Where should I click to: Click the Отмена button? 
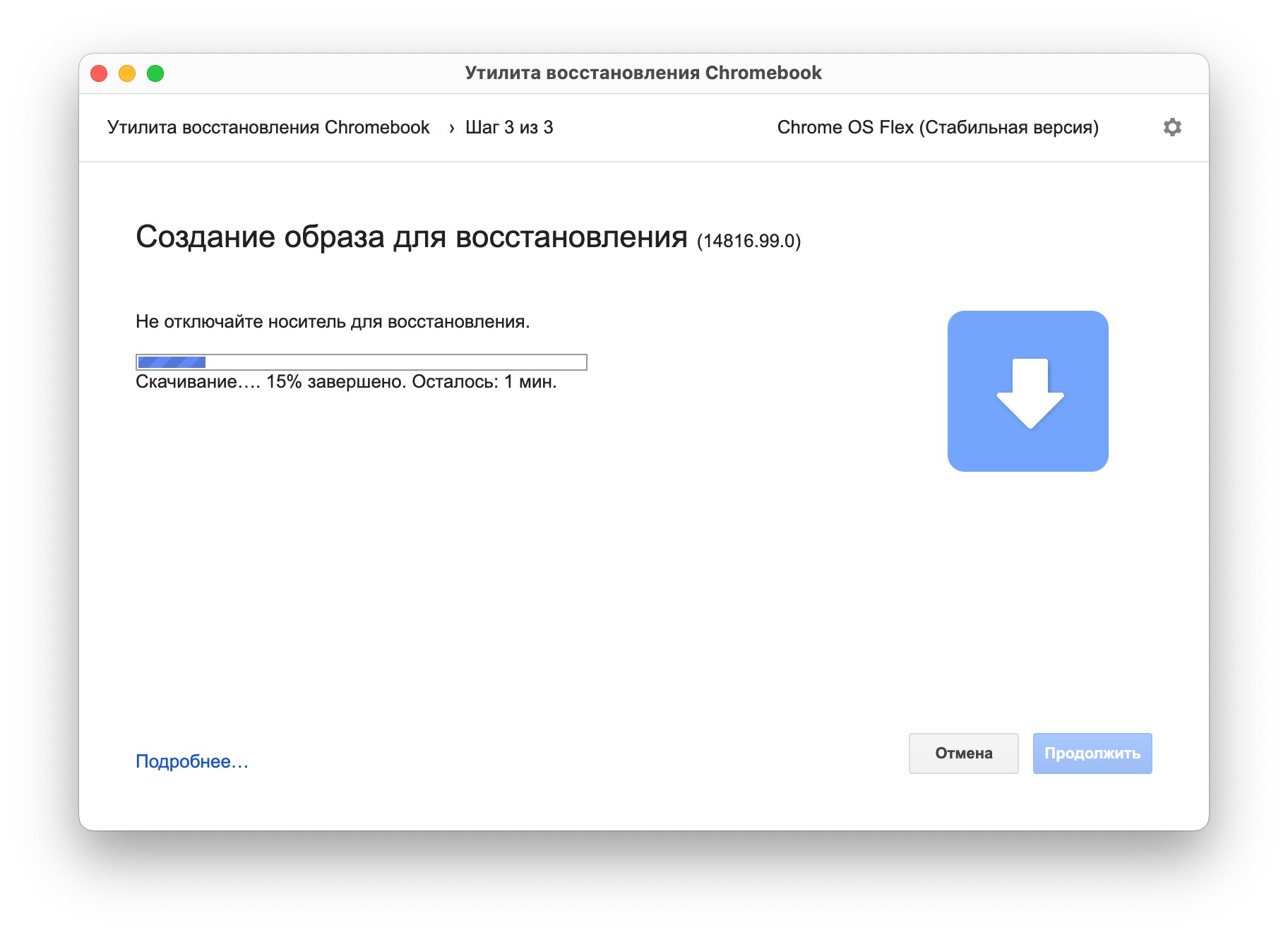tap(963, 754)
